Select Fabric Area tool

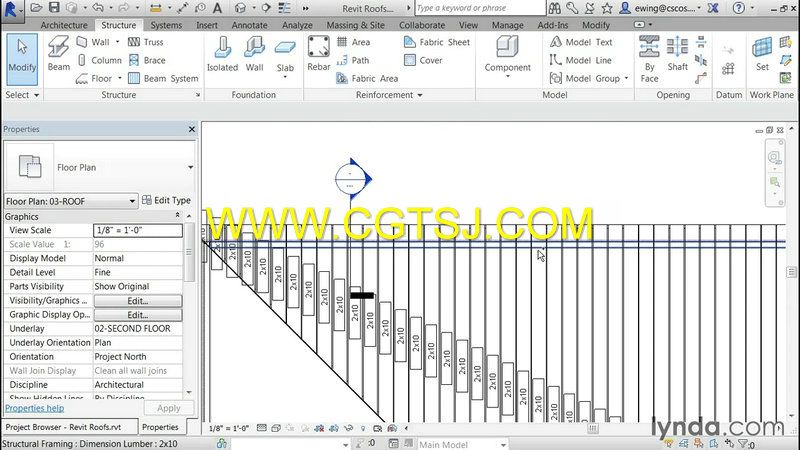point(367,79)
